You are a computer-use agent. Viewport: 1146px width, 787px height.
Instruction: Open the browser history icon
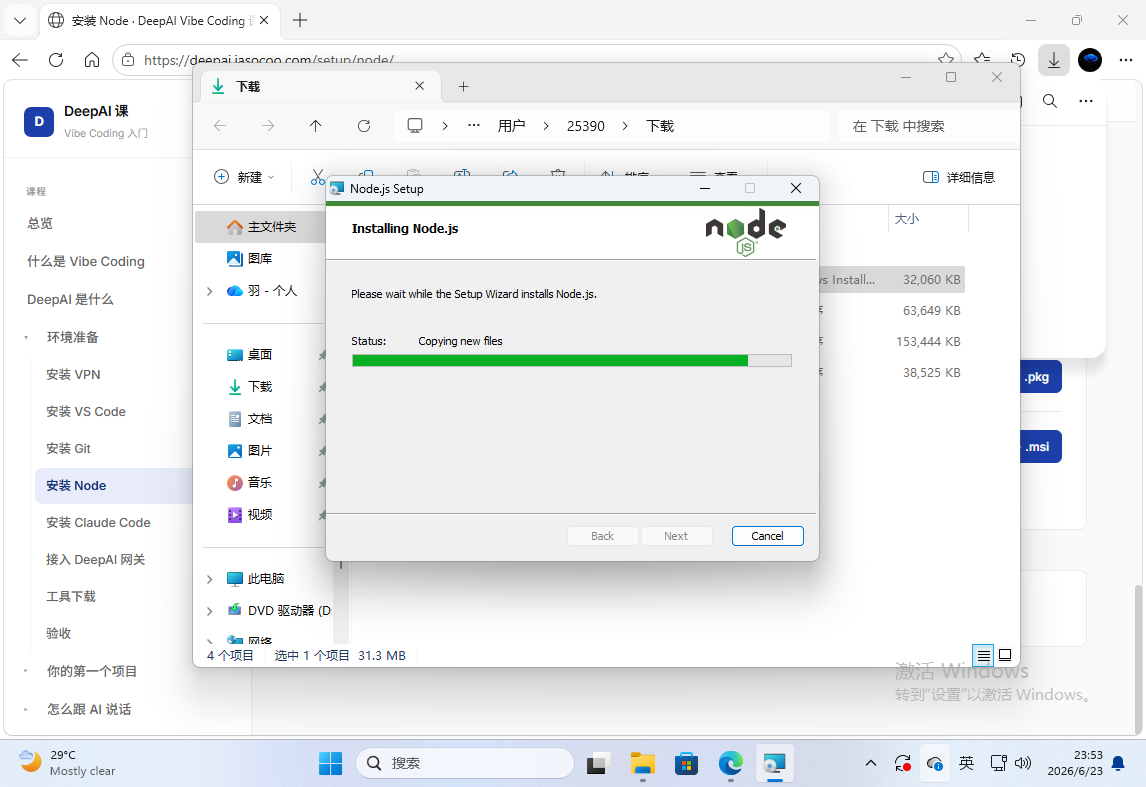click(1018, 60)
